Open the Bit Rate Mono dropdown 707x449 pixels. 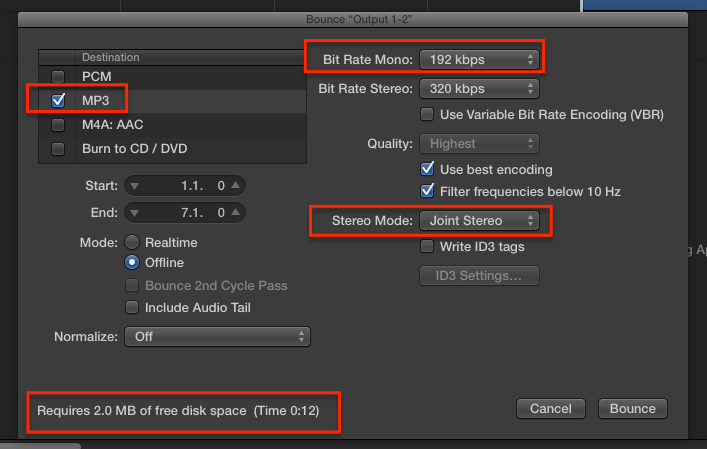click(479, 59)
